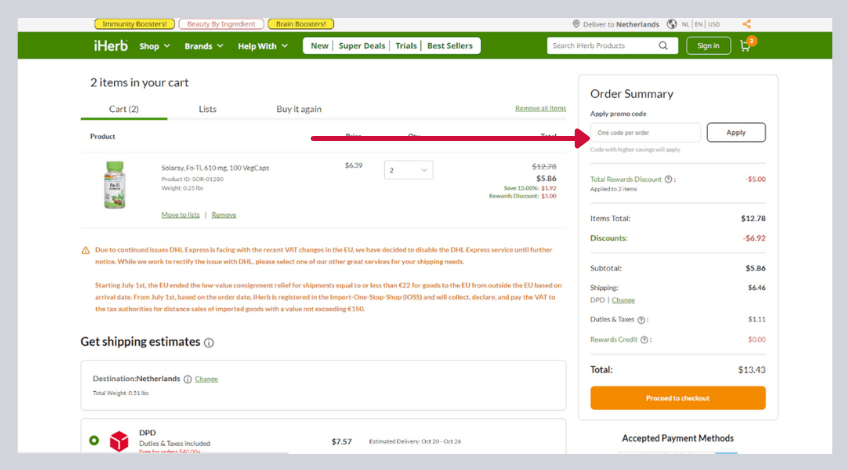Click the promo code input field
The width and height of the screenshot is (847, 470).
pos(645,132)
